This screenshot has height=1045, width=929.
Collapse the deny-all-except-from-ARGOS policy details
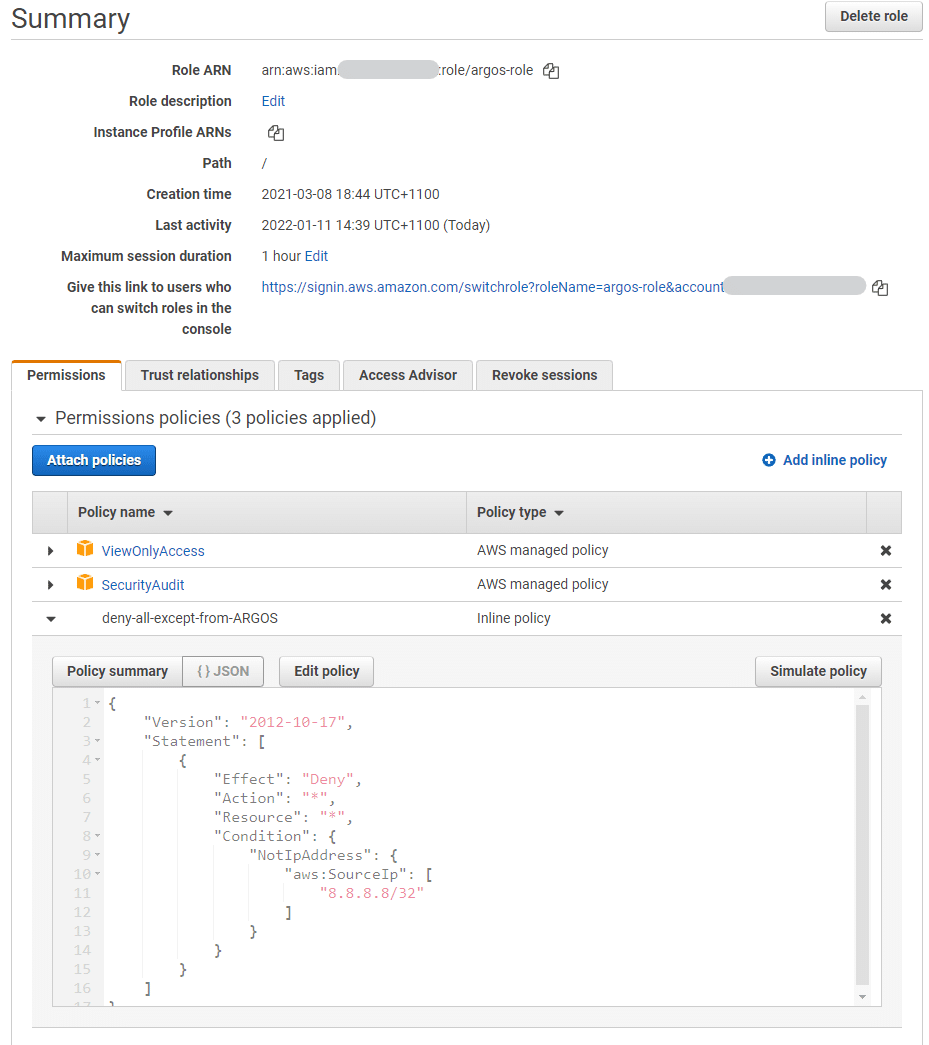point(50,617)
